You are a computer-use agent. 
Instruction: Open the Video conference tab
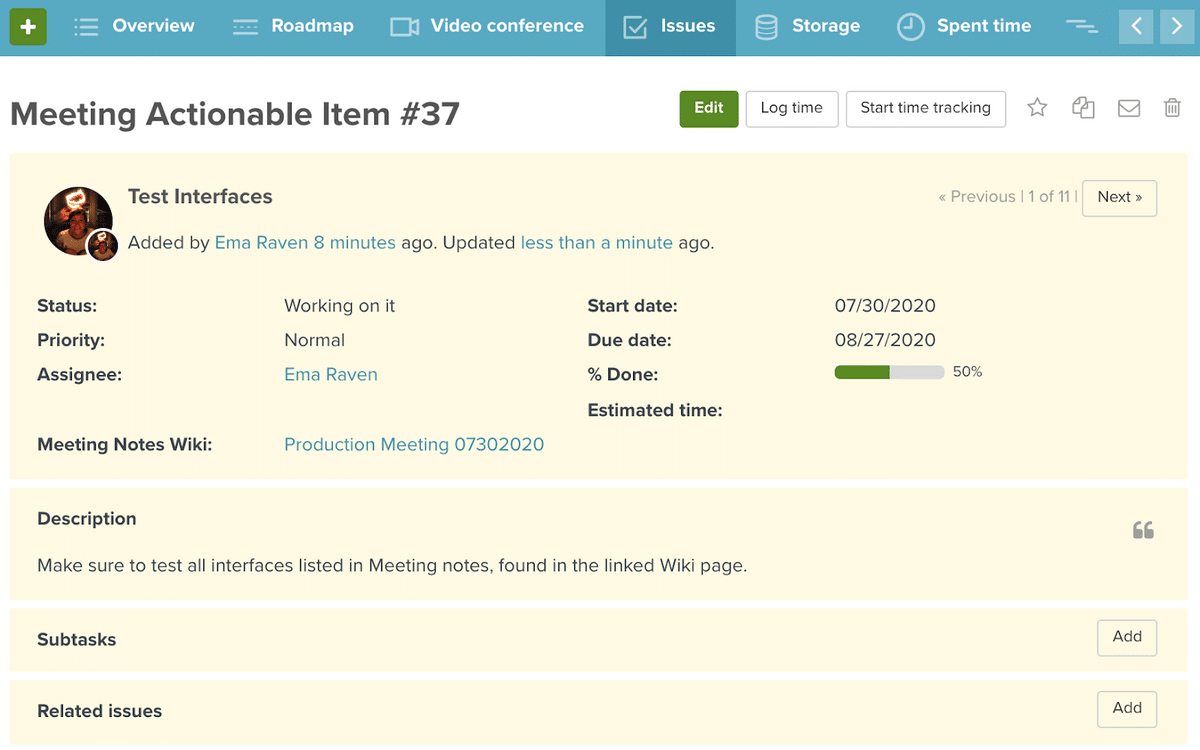click(487, 27)
